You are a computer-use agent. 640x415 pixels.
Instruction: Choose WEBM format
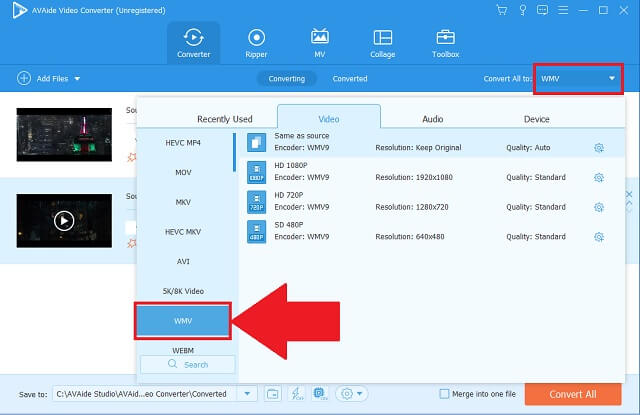coord(183,351)
